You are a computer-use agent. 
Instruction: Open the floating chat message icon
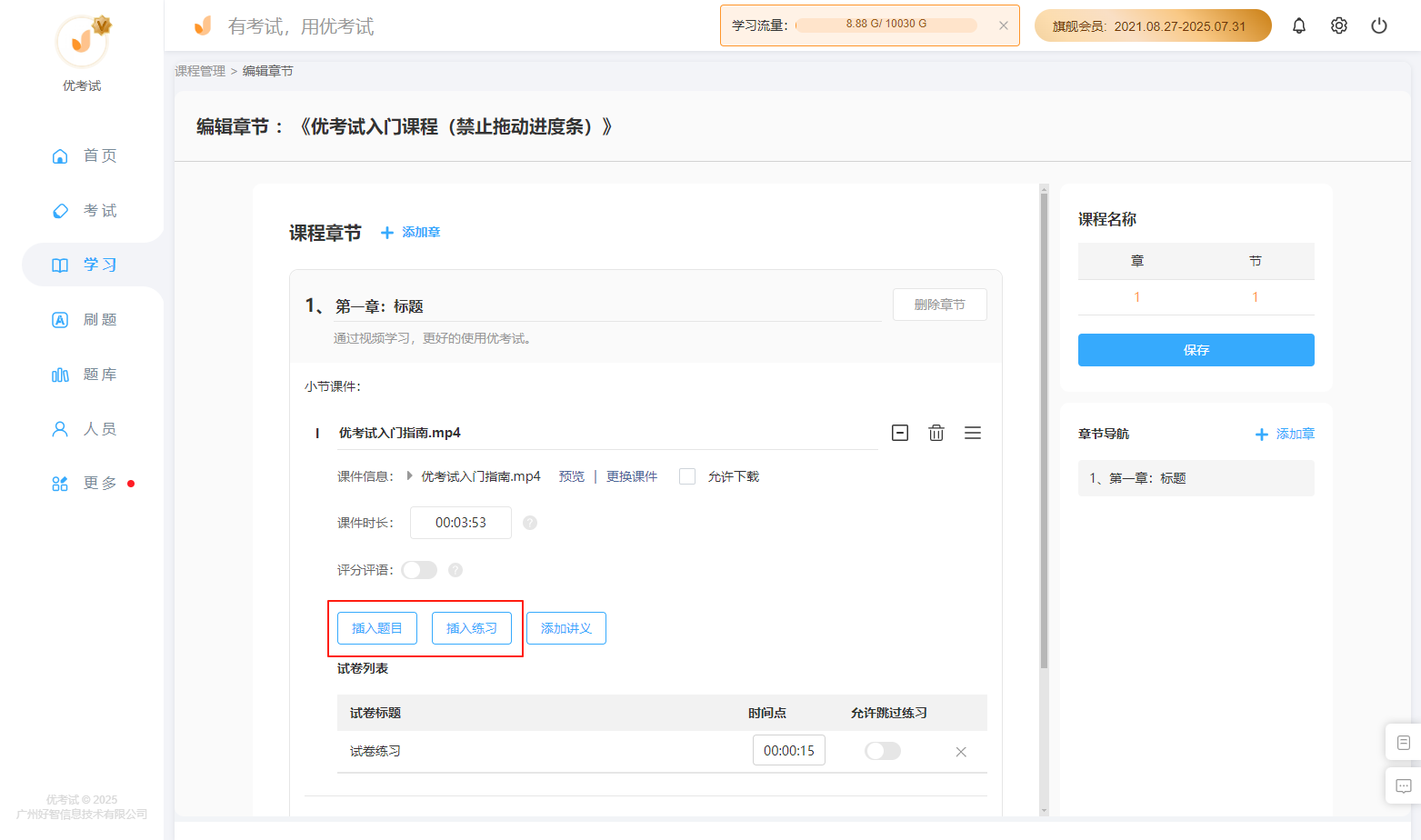click(x=1403, y=786)
